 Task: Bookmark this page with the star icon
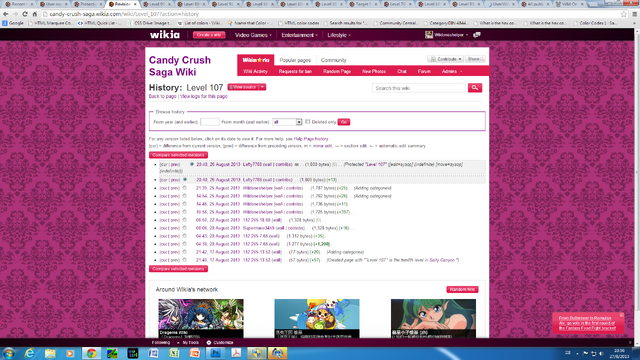(624, 14)
